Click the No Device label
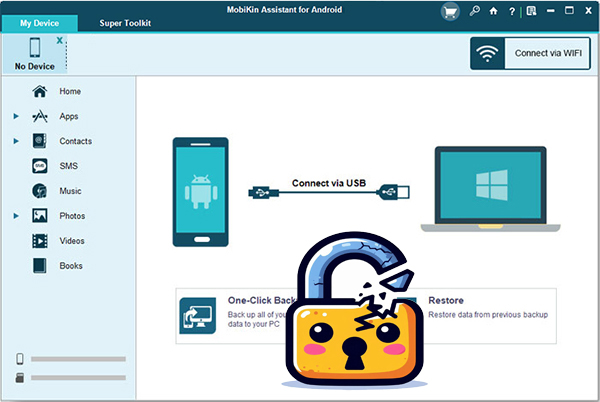 (35, 67)
